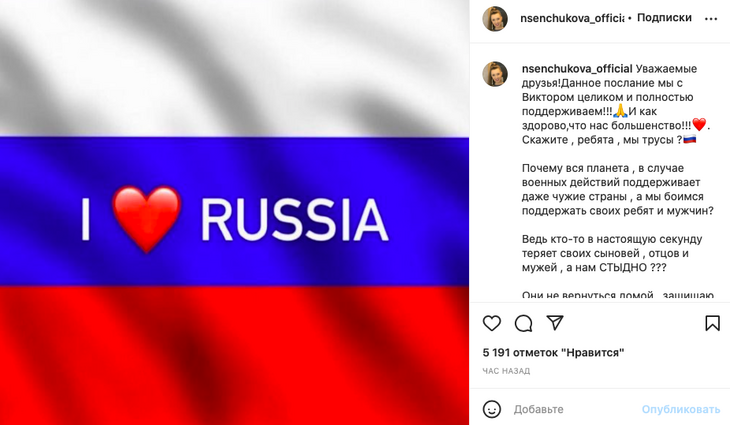Focus the Добавьте comment input field
Screen dimensions: 730x425
click(570, 409)
